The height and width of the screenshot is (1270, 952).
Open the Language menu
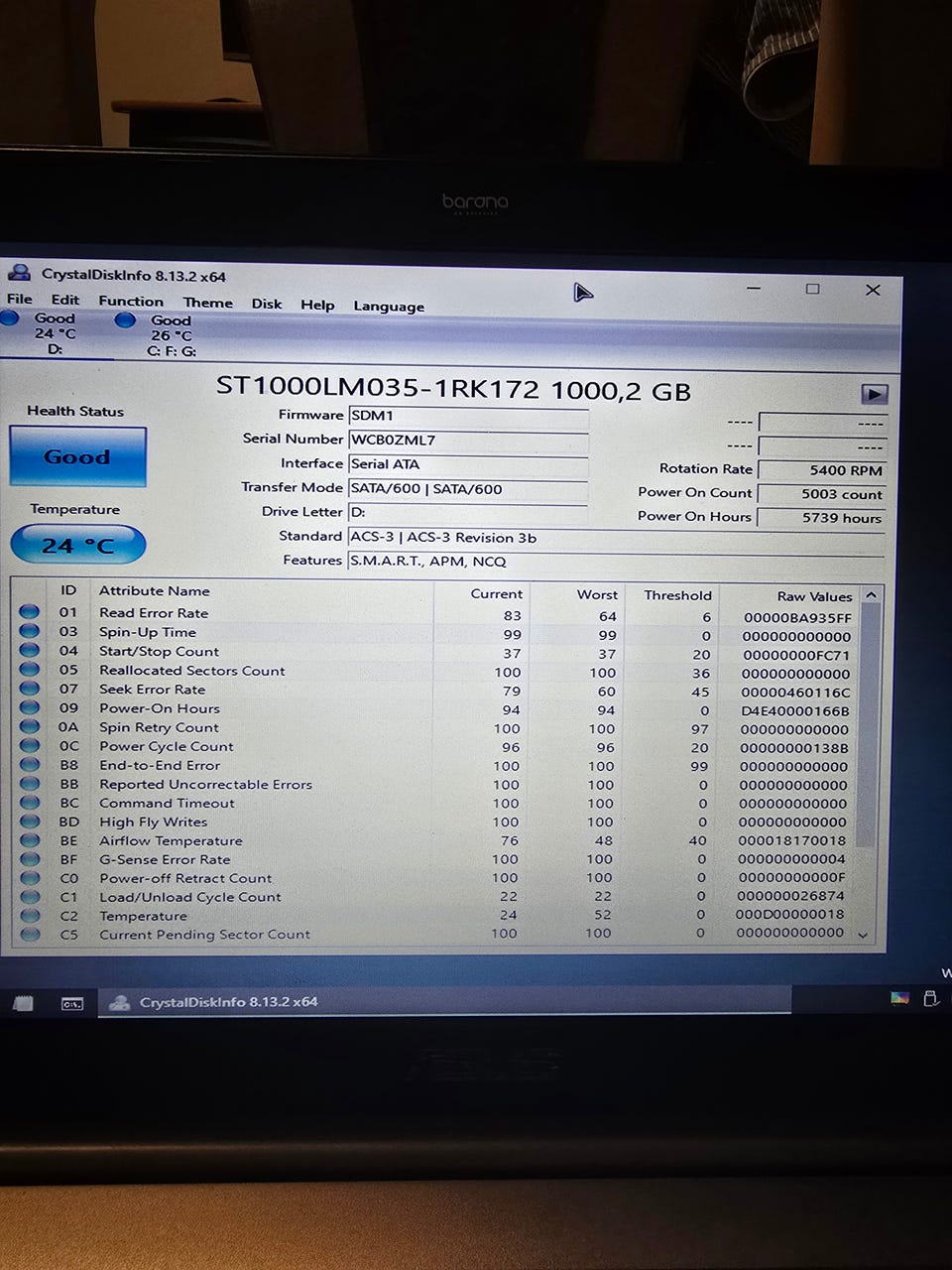pos(389,306)
